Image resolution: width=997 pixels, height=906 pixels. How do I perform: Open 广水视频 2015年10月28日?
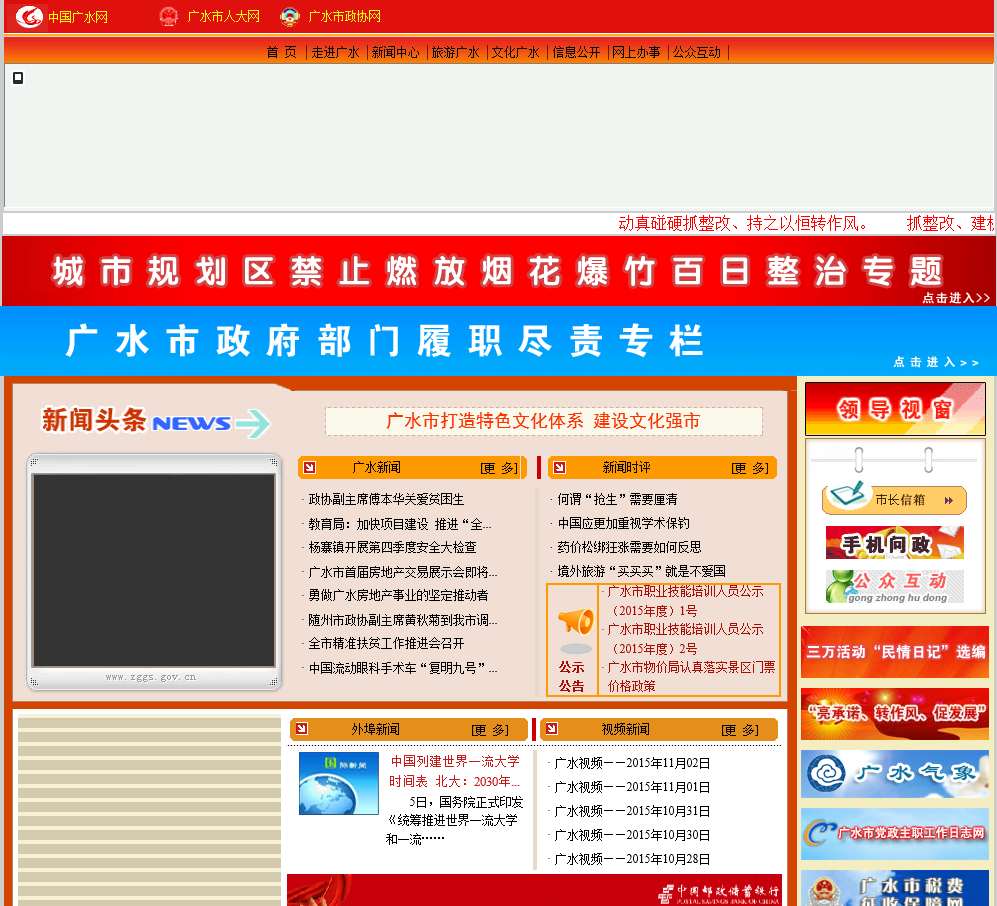coord(632,859)
